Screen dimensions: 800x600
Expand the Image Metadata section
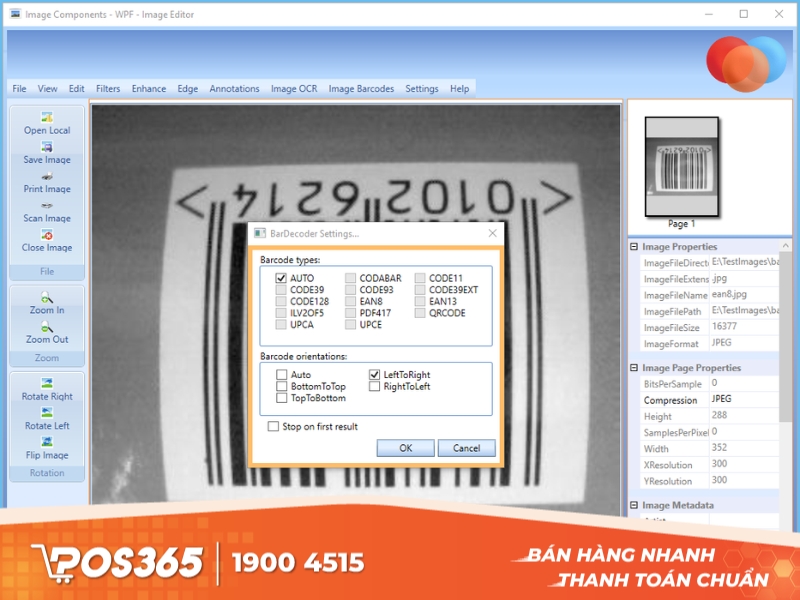click(x=633, y=506)
